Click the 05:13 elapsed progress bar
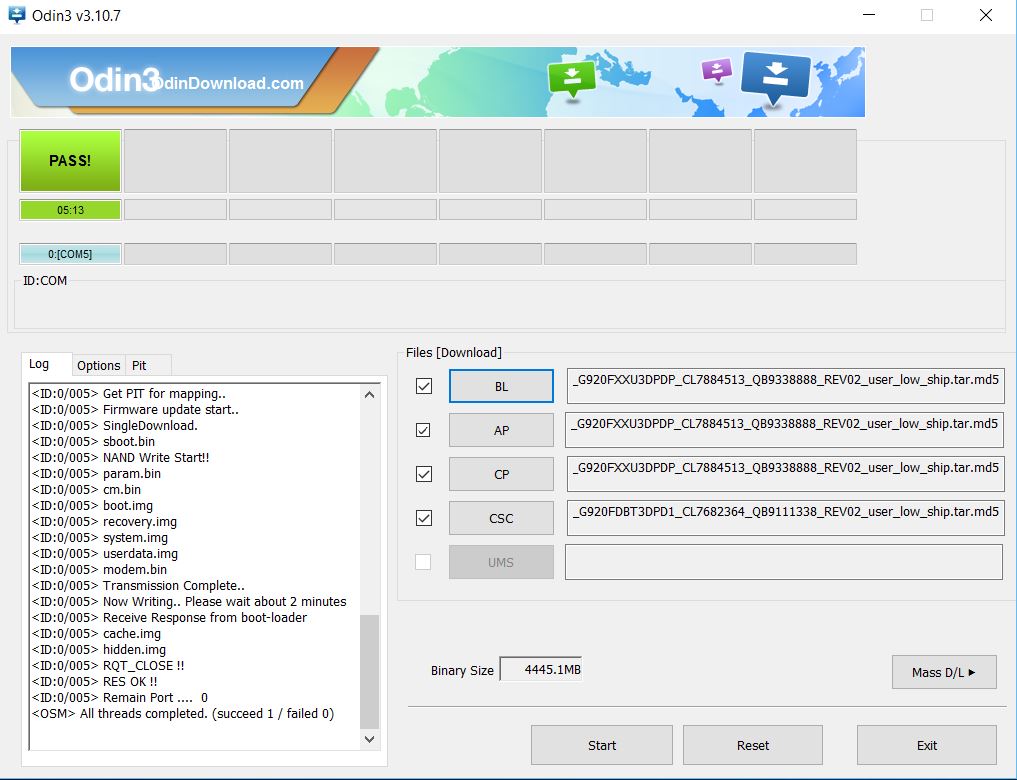This screenshot has height=780, width=1017. pos(70,210)
